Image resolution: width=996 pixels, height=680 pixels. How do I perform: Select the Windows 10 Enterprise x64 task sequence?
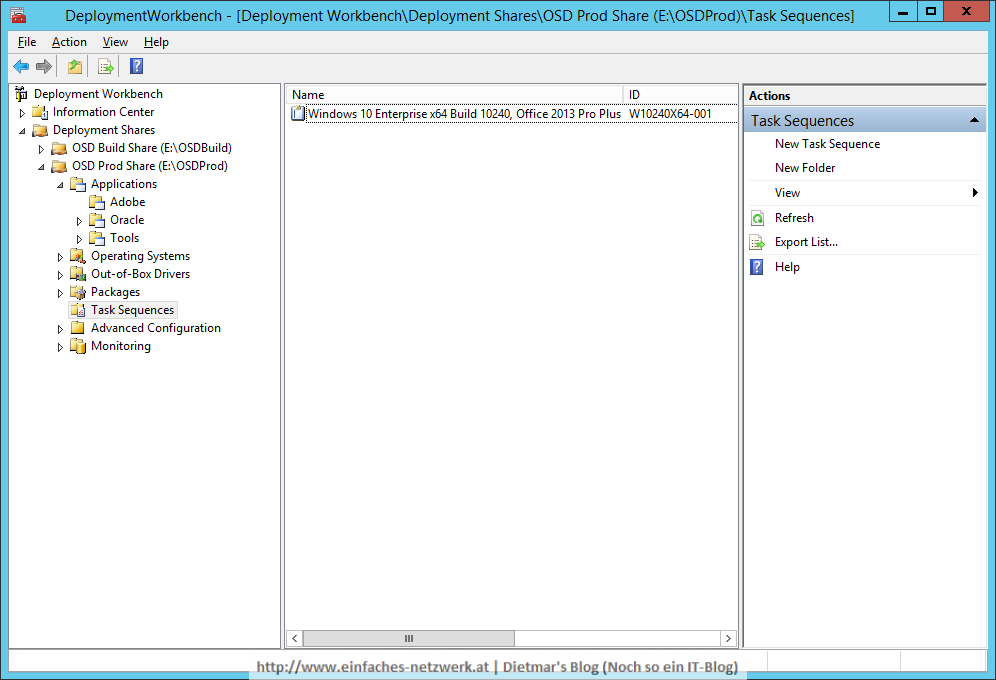464,114
